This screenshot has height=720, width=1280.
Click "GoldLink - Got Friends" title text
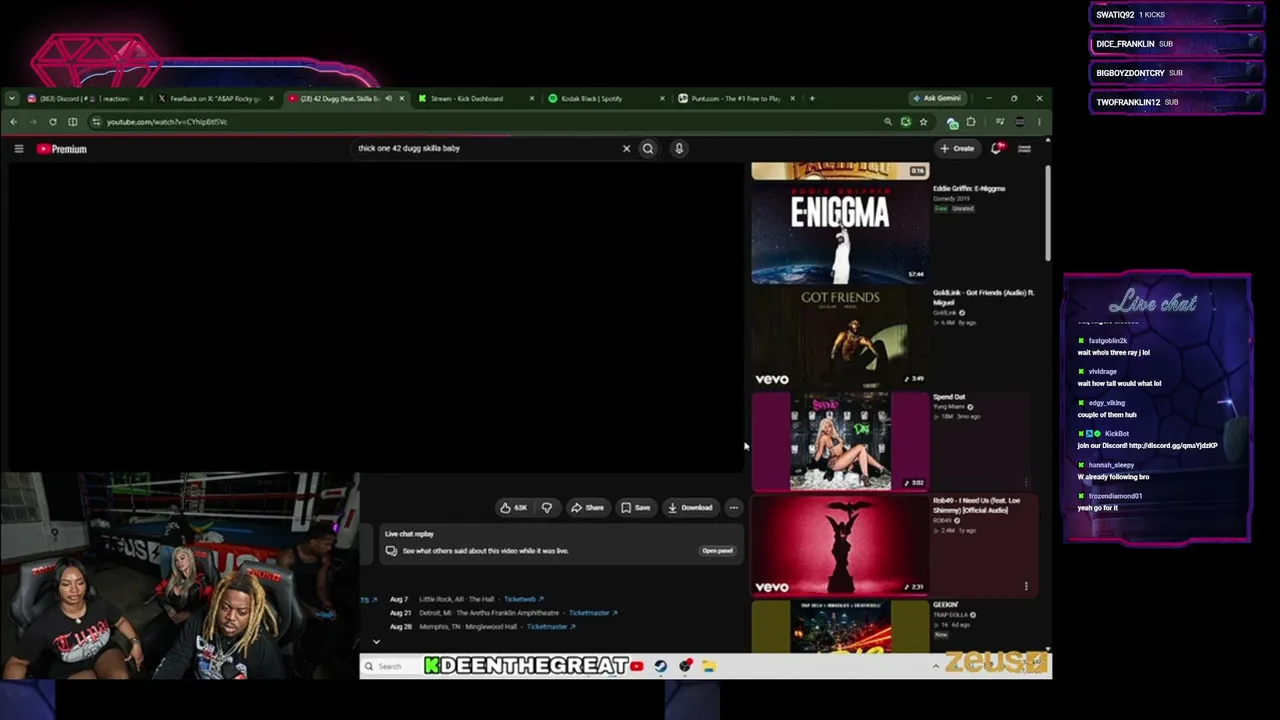click(983, 297)
